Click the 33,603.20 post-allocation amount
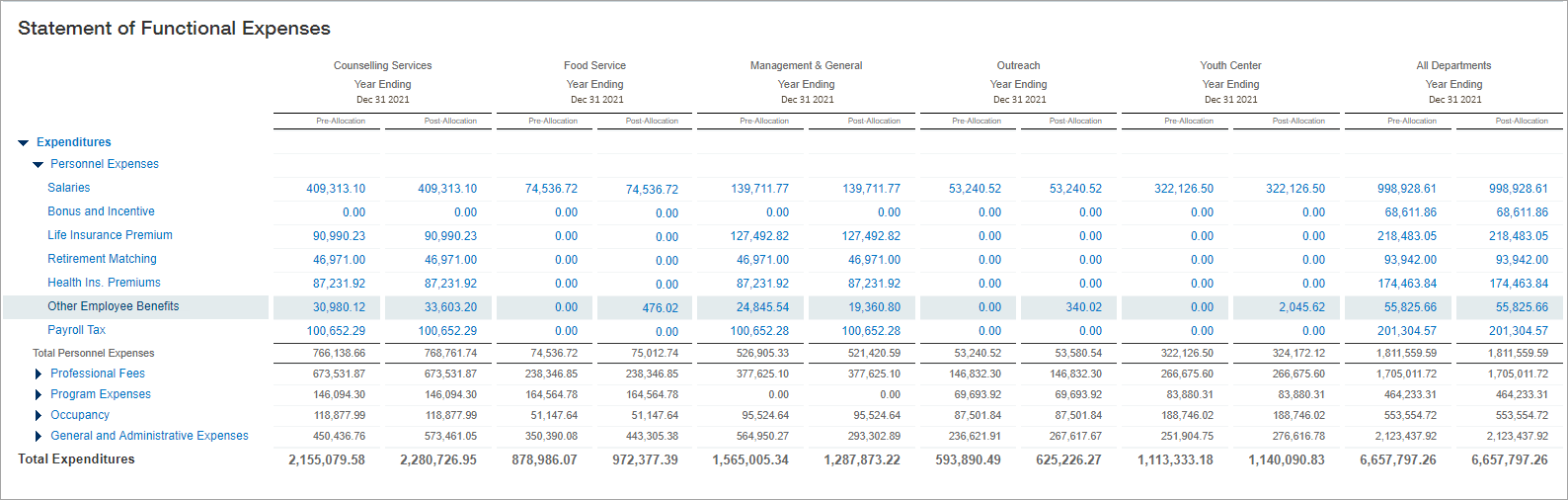Viewport: 1568px width, 500px height. click(450, 307)
